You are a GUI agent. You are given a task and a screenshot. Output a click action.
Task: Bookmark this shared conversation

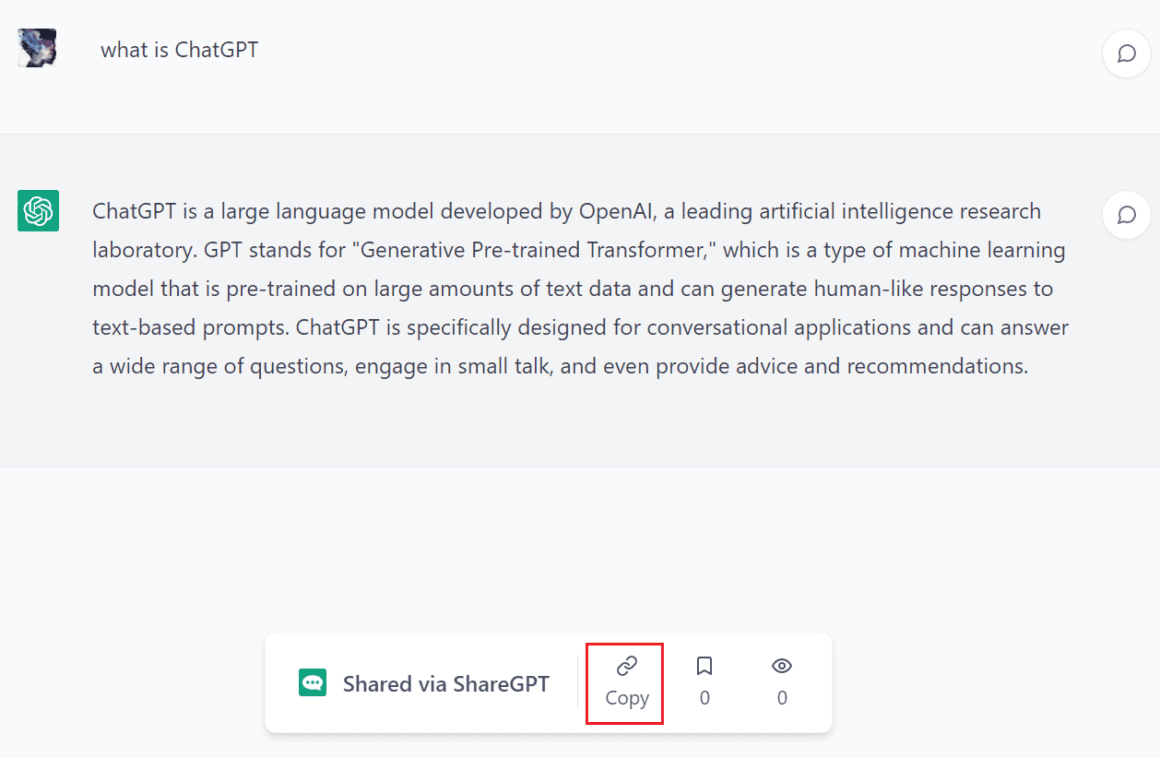coord(704,666)
